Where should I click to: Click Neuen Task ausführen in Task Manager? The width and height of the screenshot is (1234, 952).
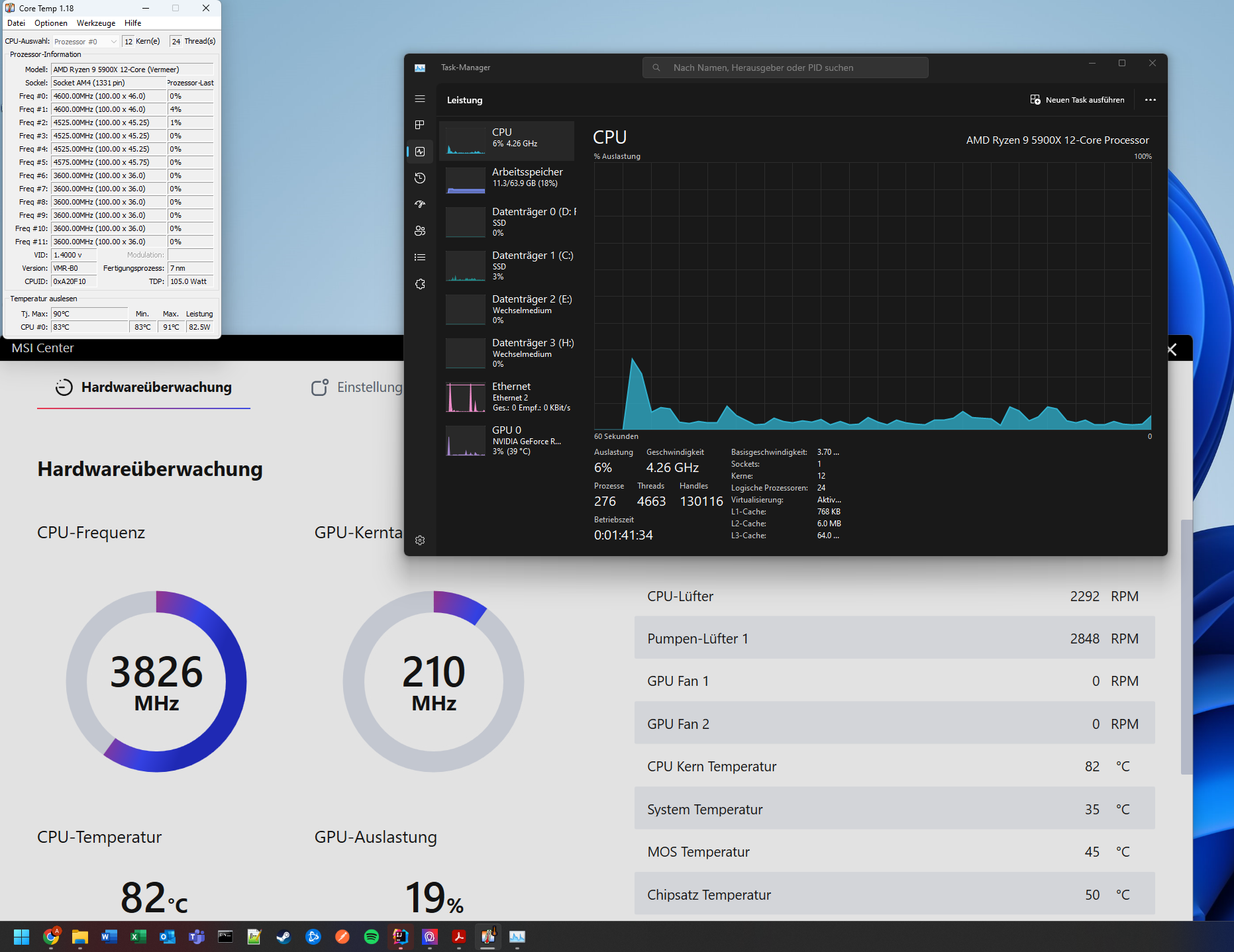(x=1077, y=100)
